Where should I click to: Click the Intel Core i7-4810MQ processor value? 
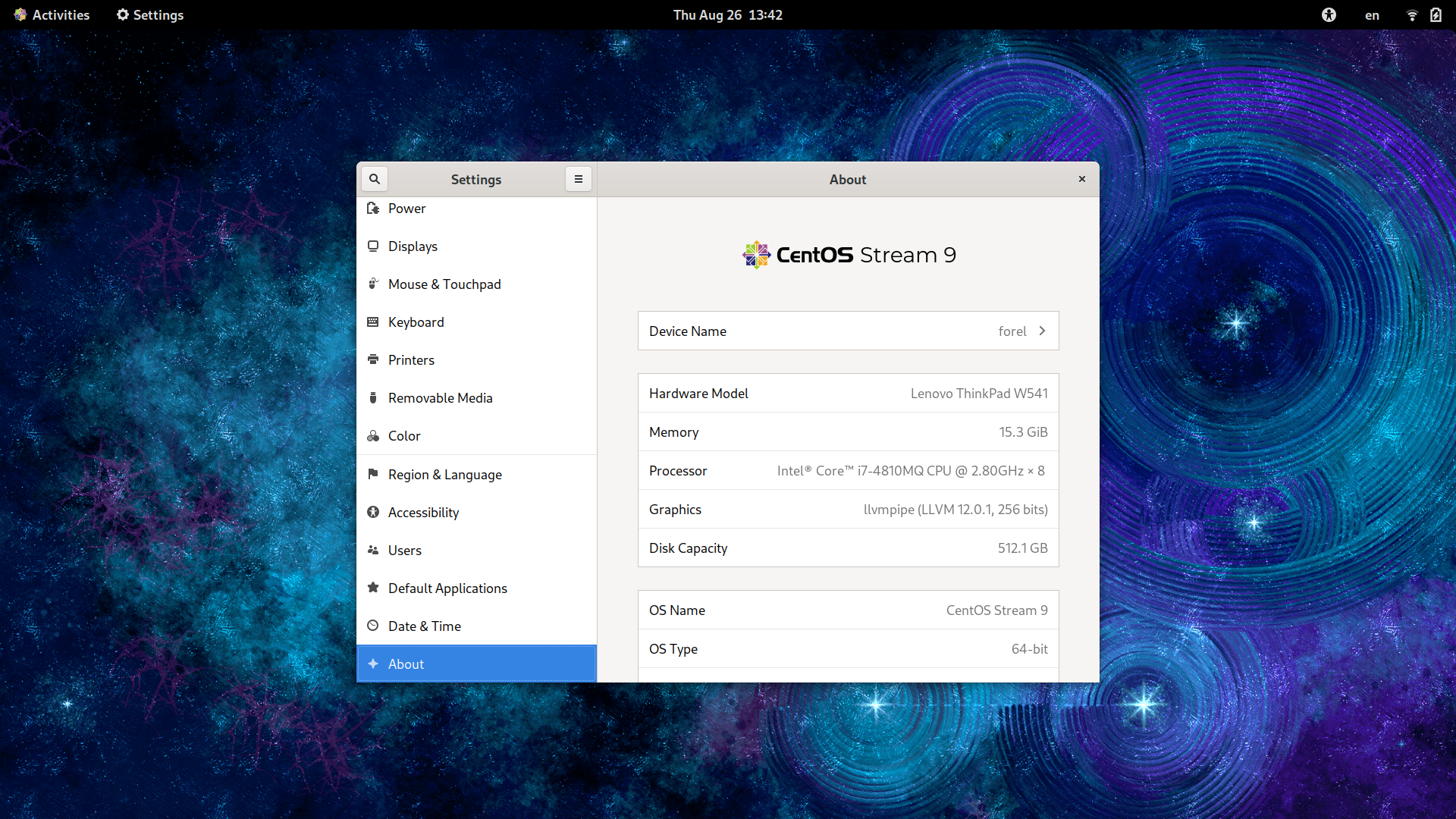pos(911,471)
